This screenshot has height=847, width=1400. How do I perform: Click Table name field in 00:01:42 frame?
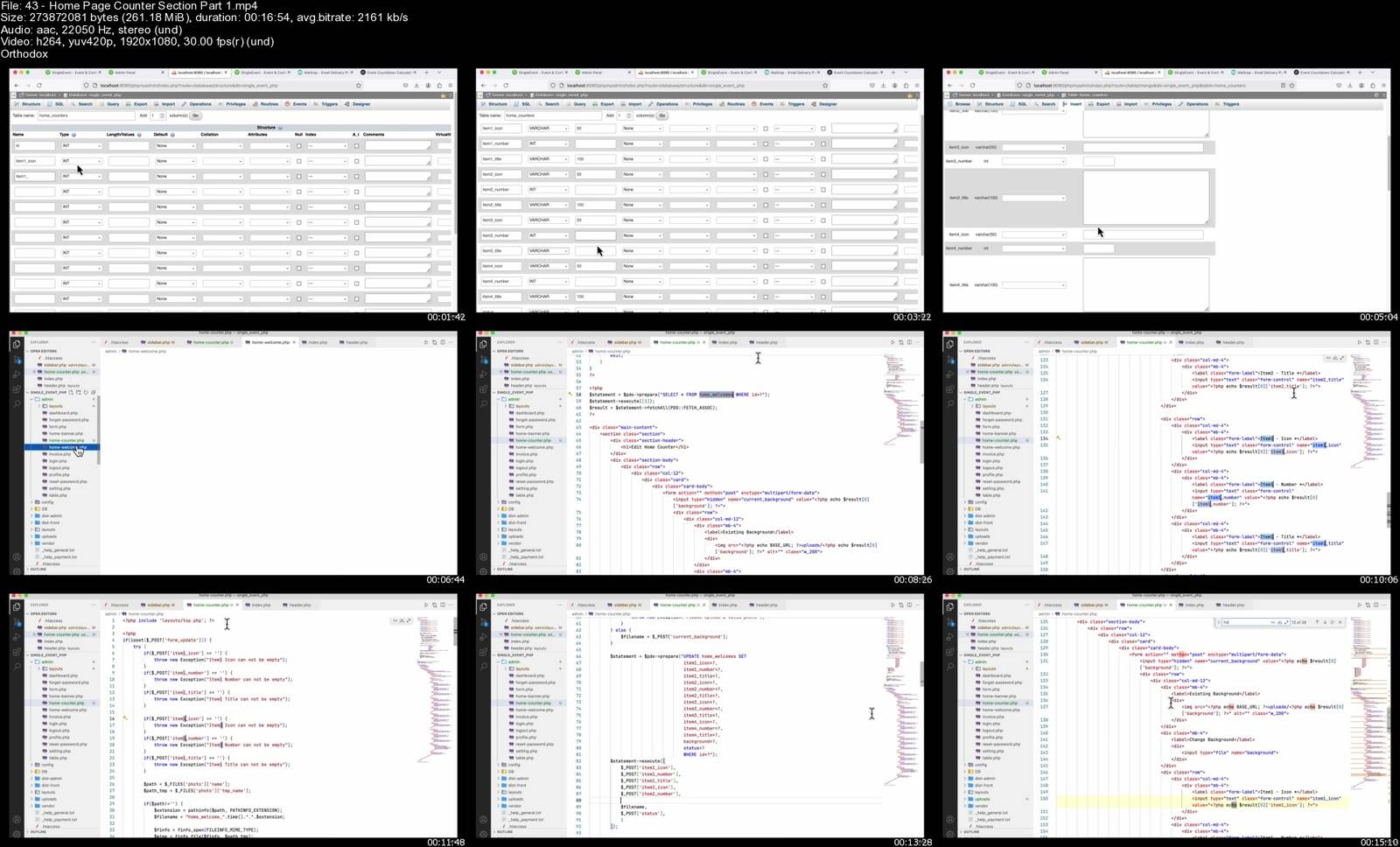click(x=86, y=115)
